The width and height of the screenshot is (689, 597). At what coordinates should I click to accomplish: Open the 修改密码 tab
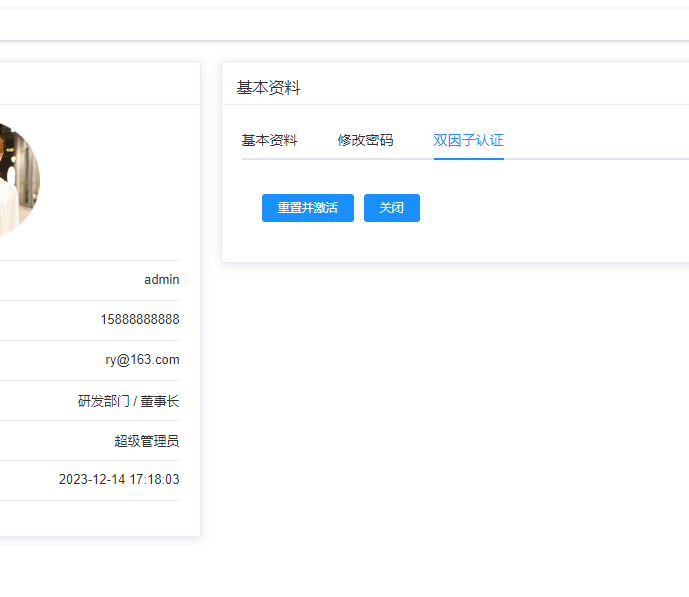point(365,140)
